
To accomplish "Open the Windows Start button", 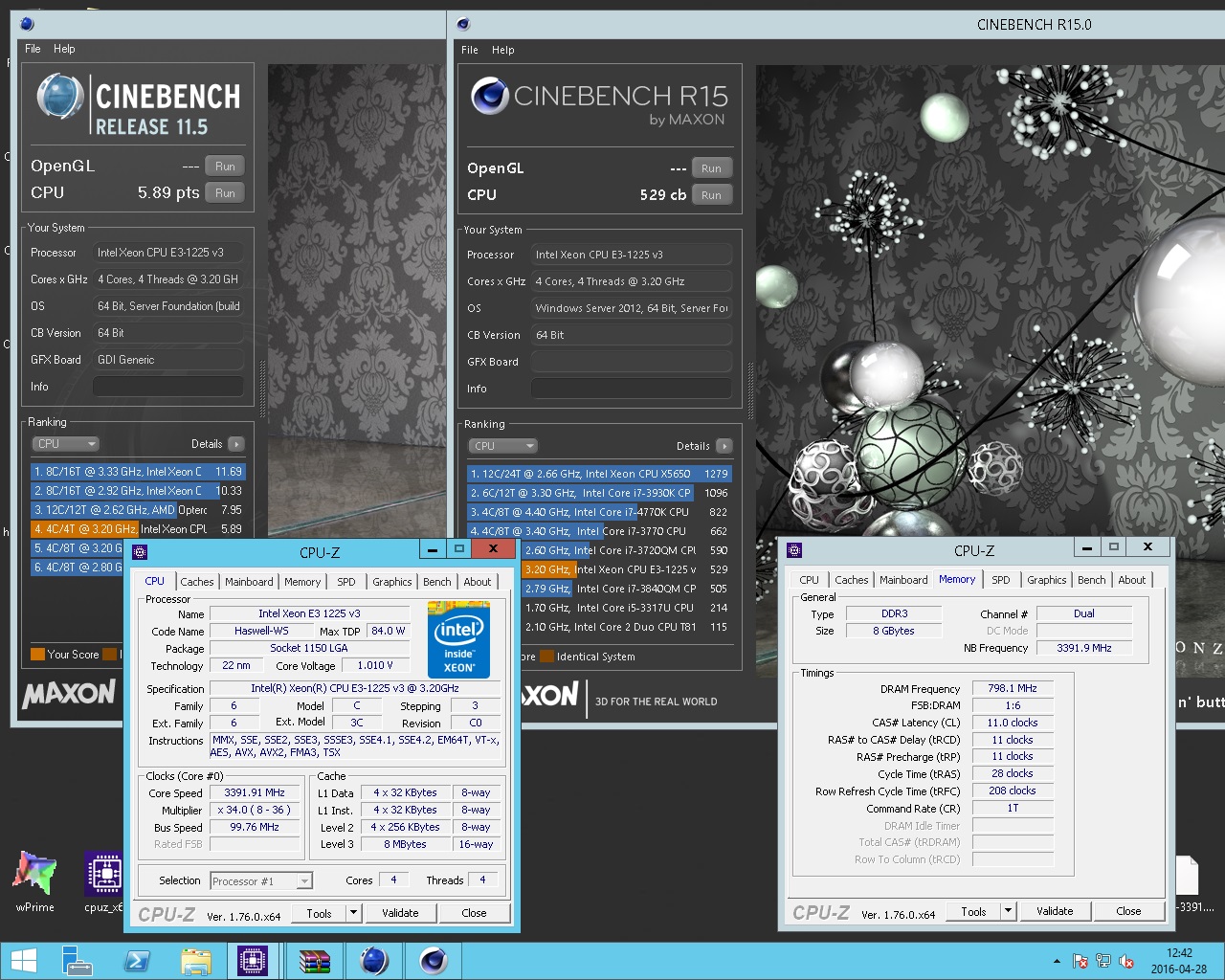I will tap(23, 960).
